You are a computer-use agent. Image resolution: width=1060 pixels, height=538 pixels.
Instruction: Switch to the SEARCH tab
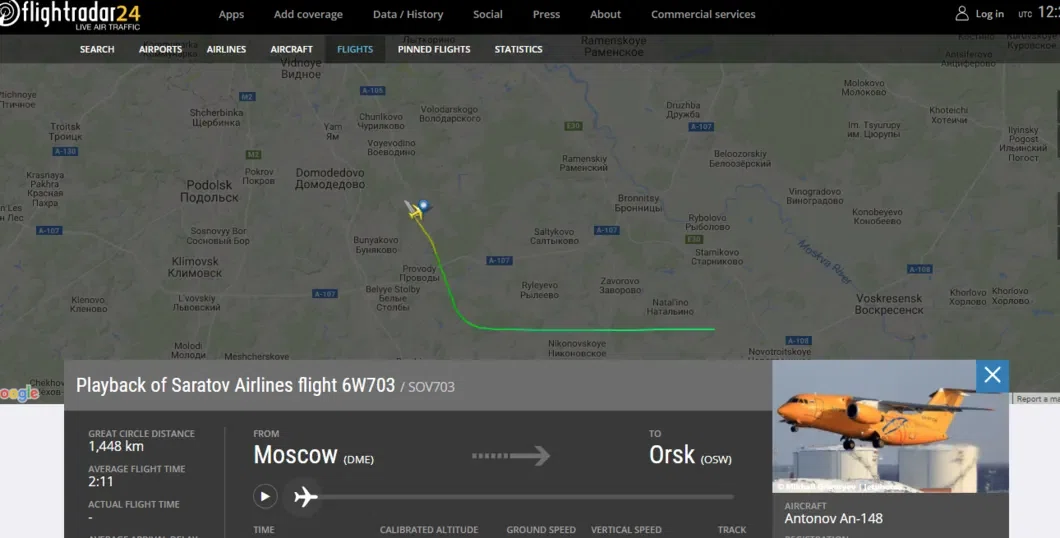pyautogui.click(x=97, y=49)
